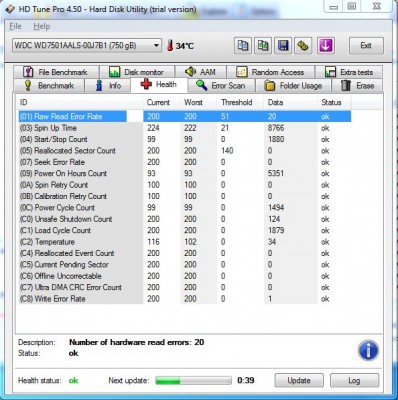398x400 pixels.
Task: Click the data value 8766
Action: [276, 128]
